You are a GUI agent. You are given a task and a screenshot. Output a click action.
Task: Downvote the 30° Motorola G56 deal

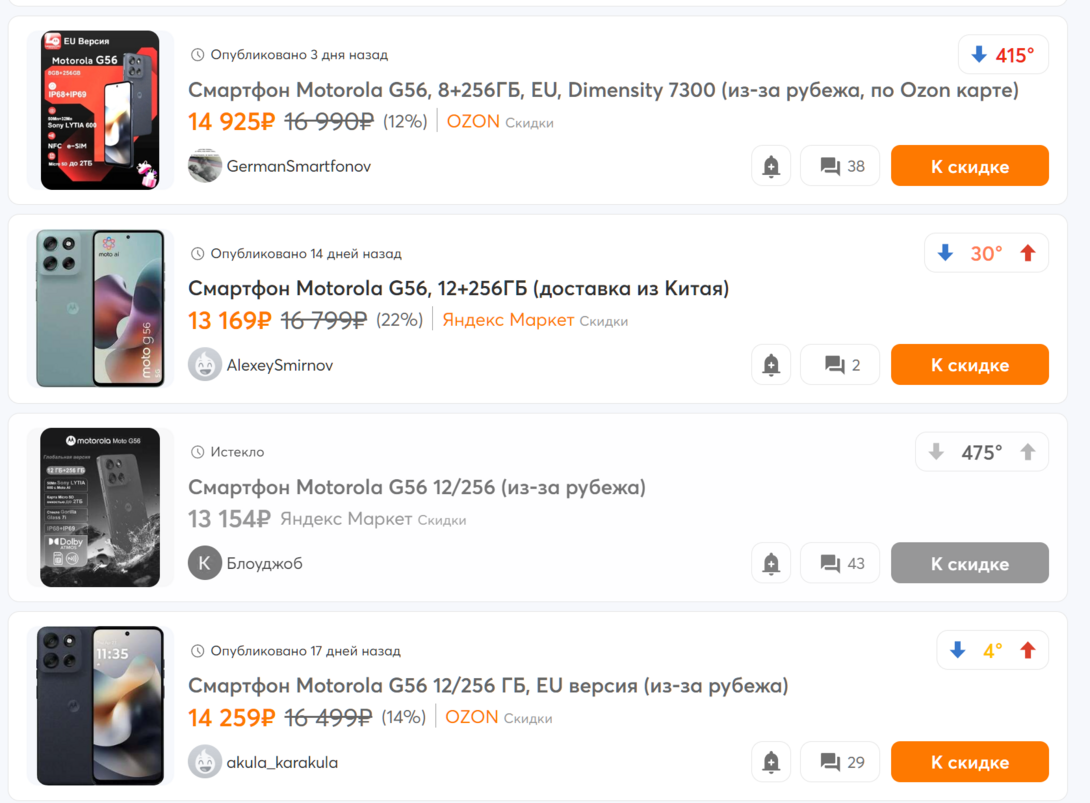pos(945,254)
